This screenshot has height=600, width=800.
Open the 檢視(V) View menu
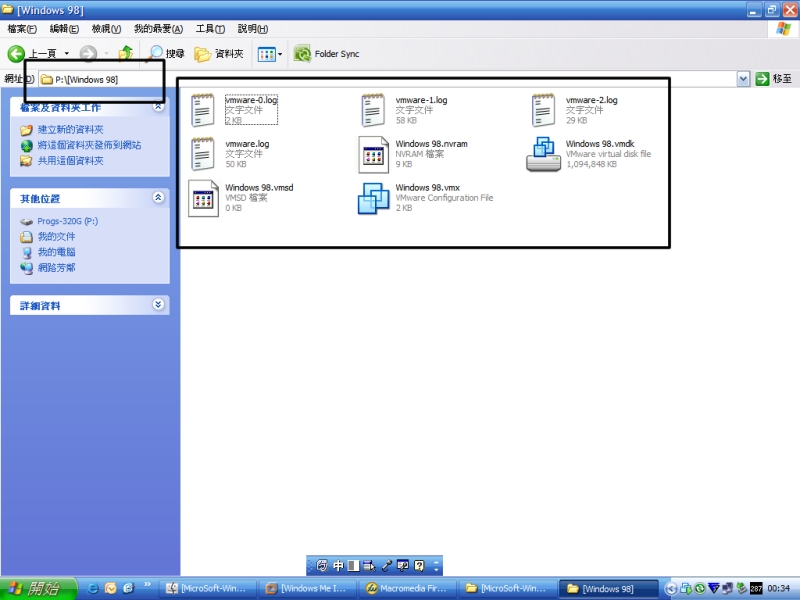point(106,29)
